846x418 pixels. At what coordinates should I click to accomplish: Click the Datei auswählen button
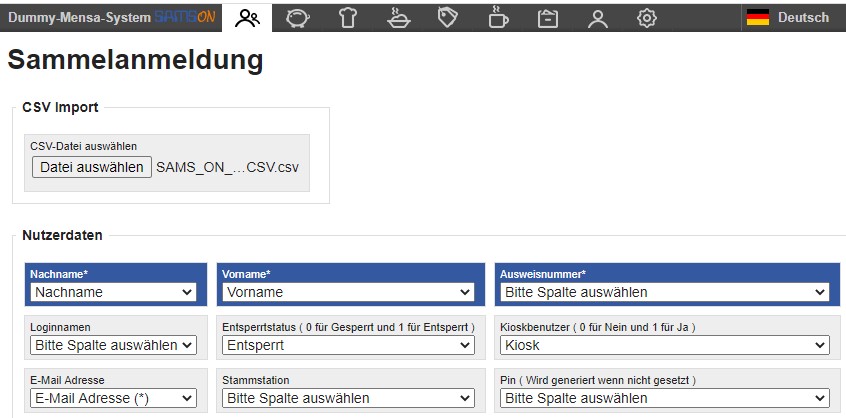(92, 167)
